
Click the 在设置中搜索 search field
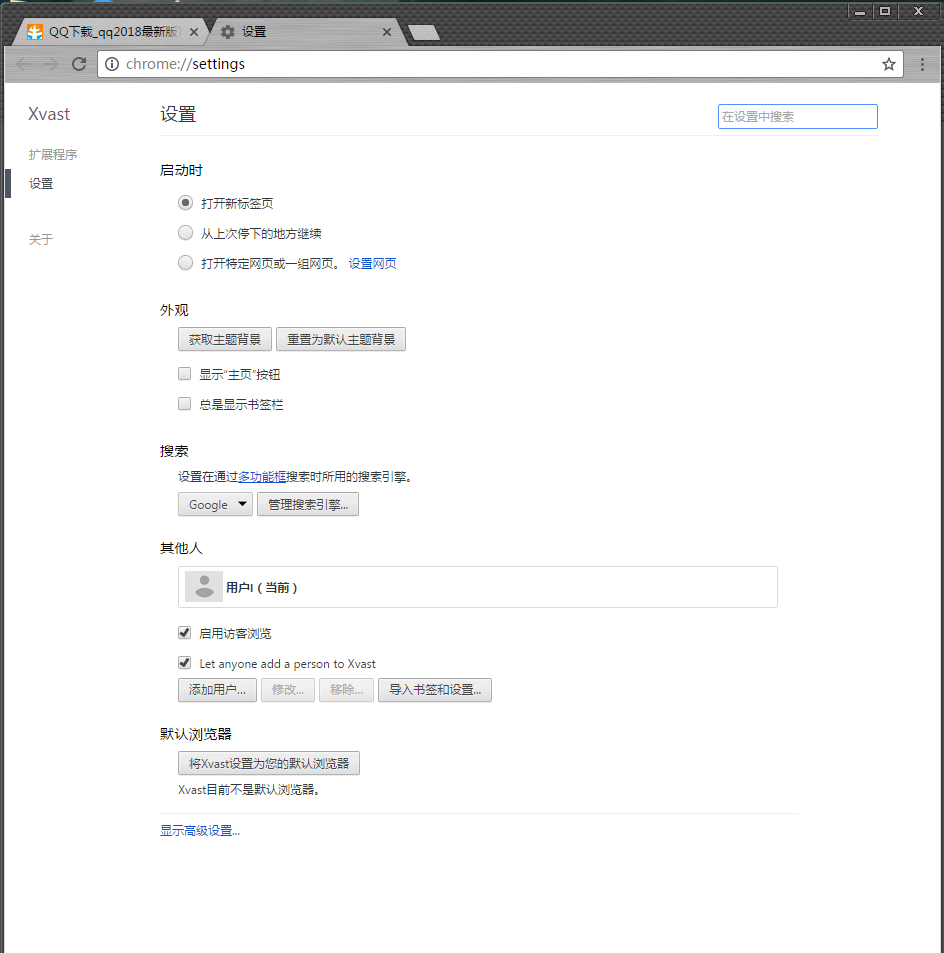[797, 117]
